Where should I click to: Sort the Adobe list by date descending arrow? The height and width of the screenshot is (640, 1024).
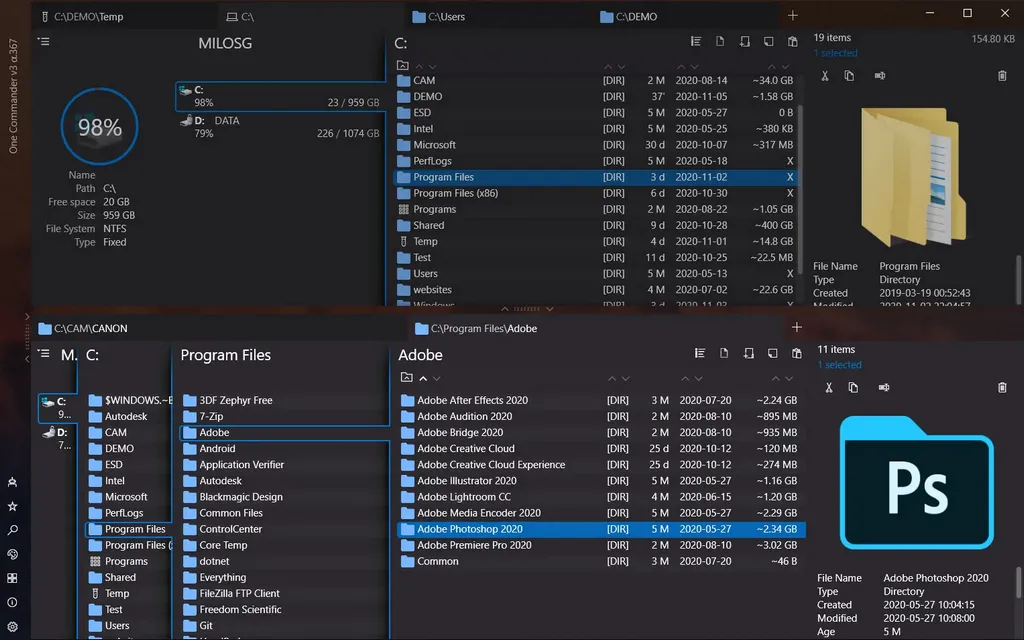[699, 379]
